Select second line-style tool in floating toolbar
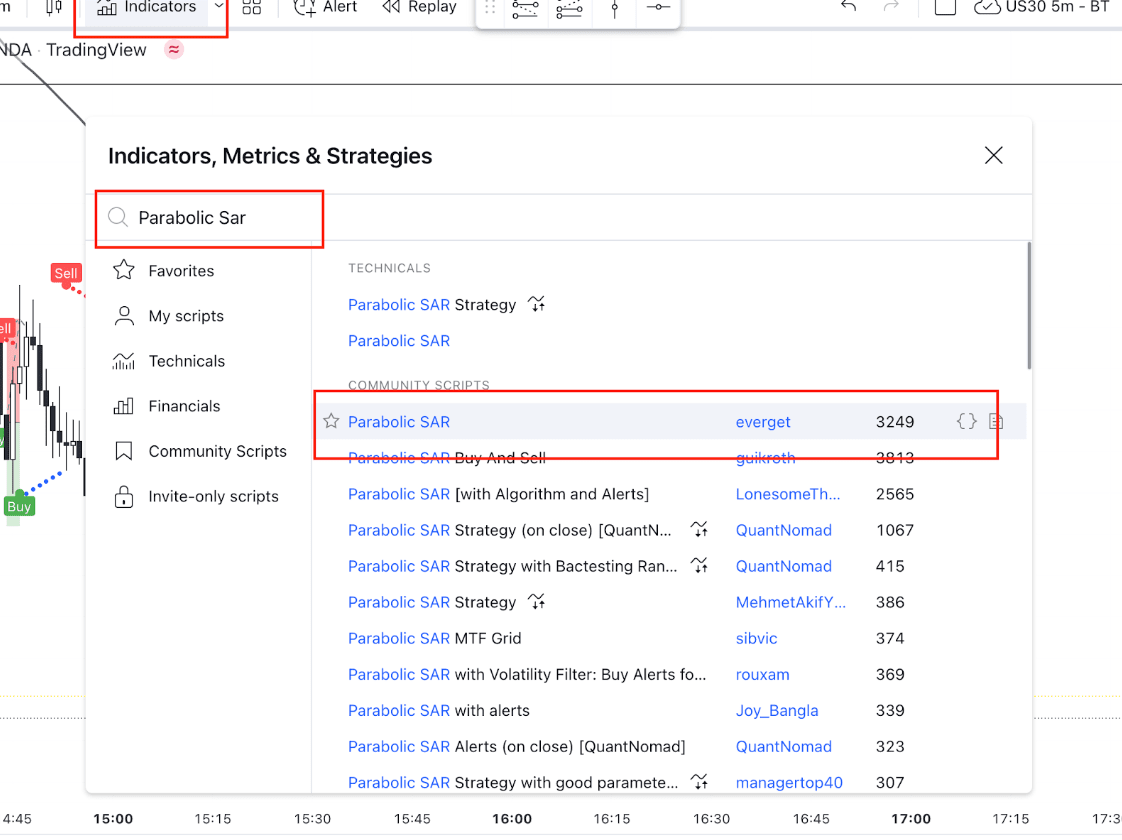 570,9
